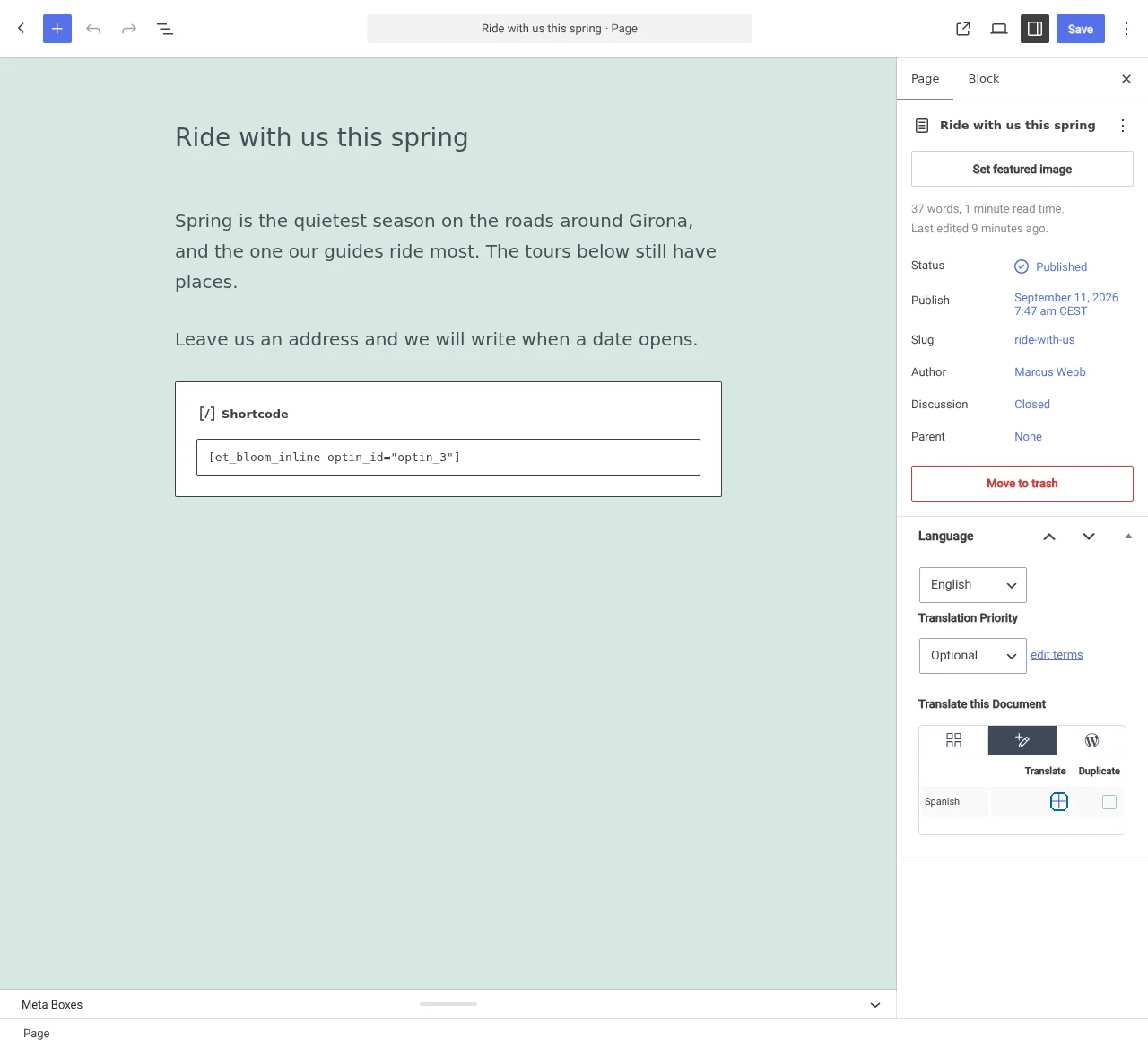
Task: Go back using the left chevron icon
Action: tap(22, 29)
